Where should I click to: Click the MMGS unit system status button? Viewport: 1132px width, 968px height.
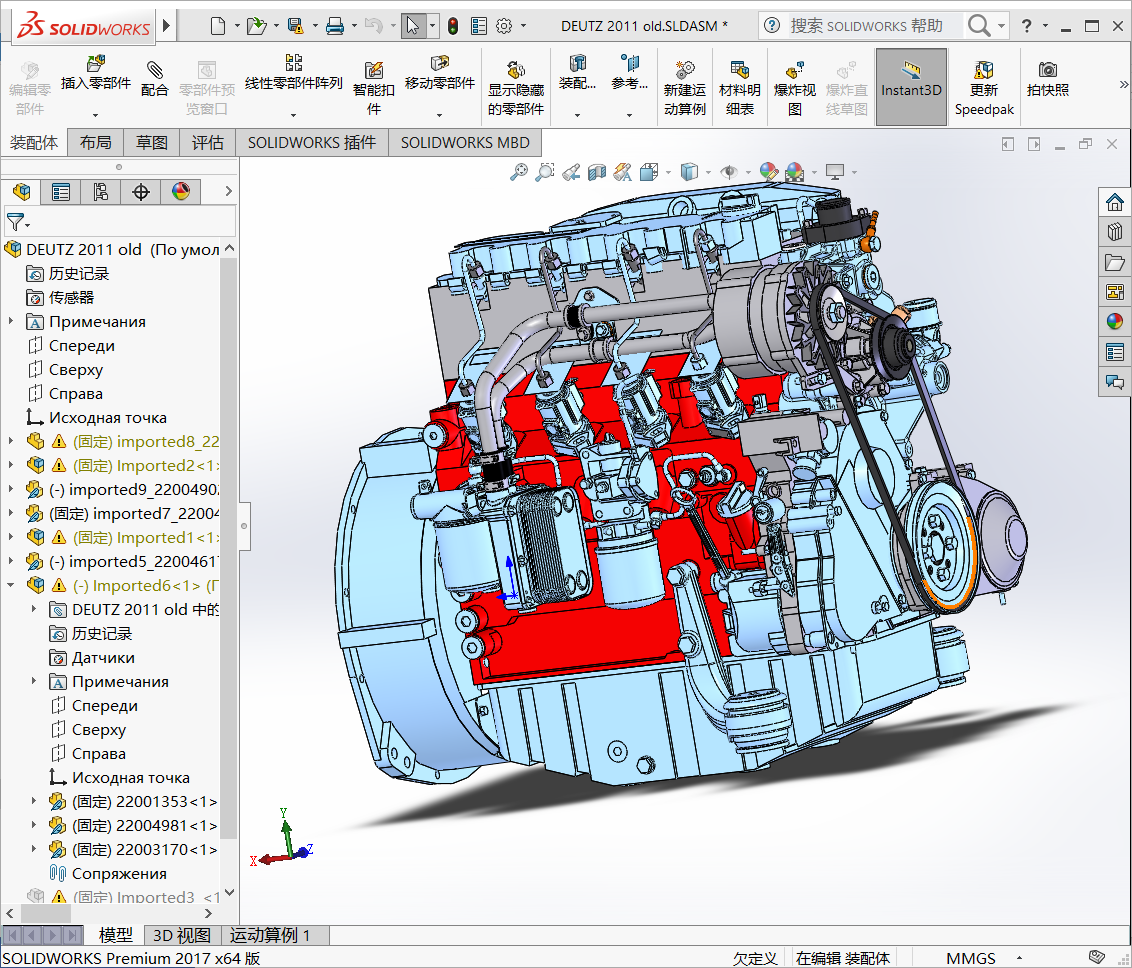[971, 958]
